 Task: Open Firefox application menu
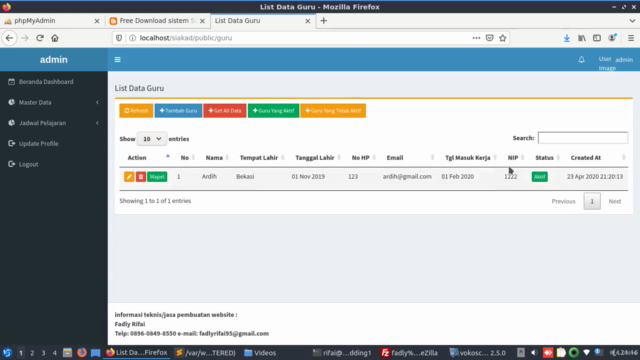pos(631,38)
